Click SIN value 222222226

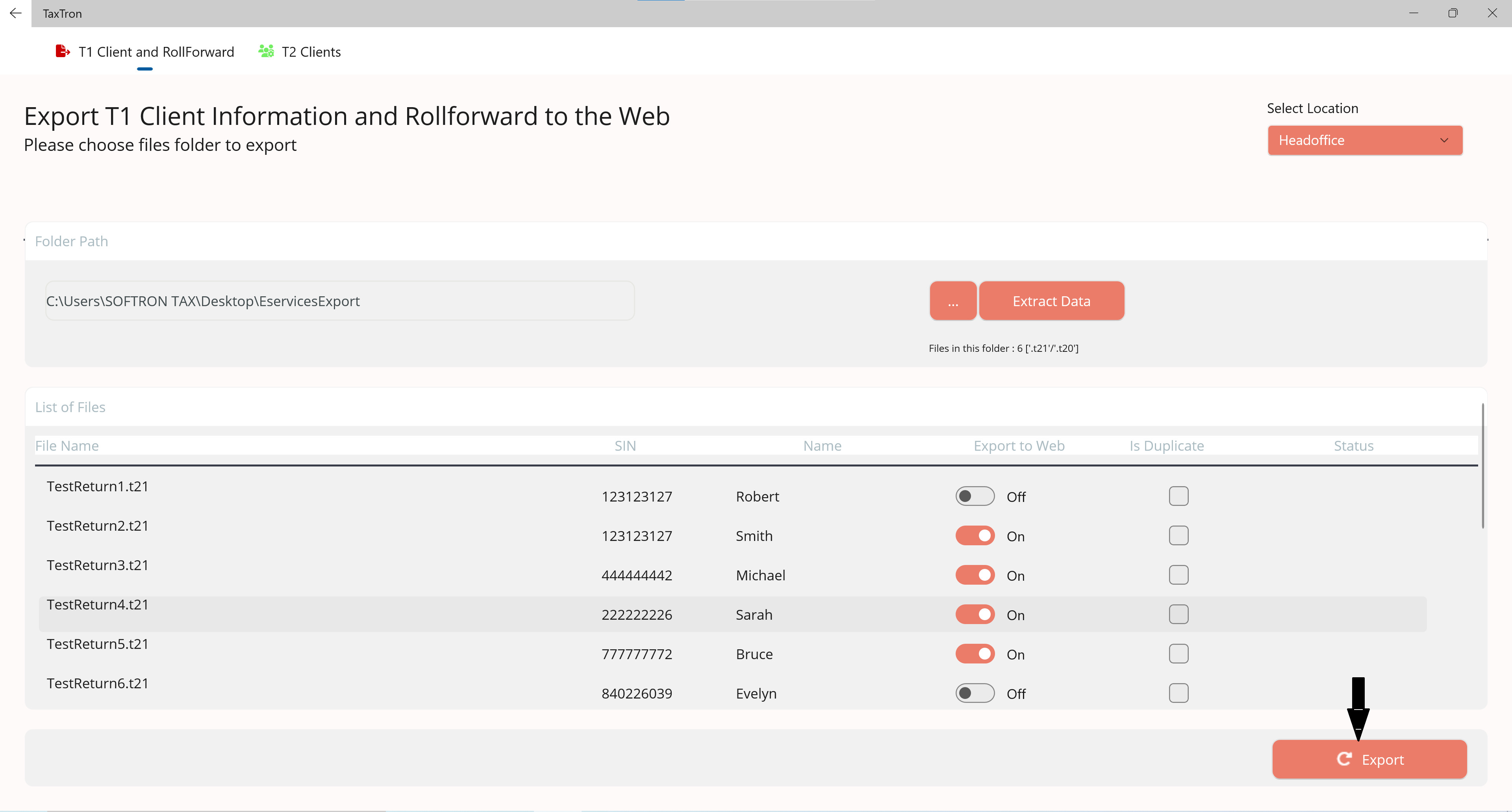coord(637,615)
